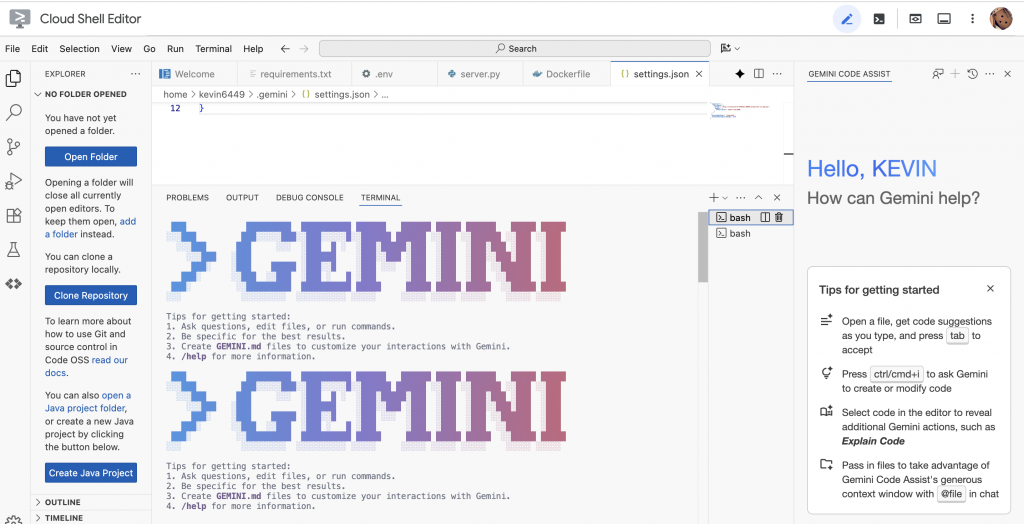Show the Problems panel tab
The width and height of the screenshot is (1024, 524).
tap(187, 197)
